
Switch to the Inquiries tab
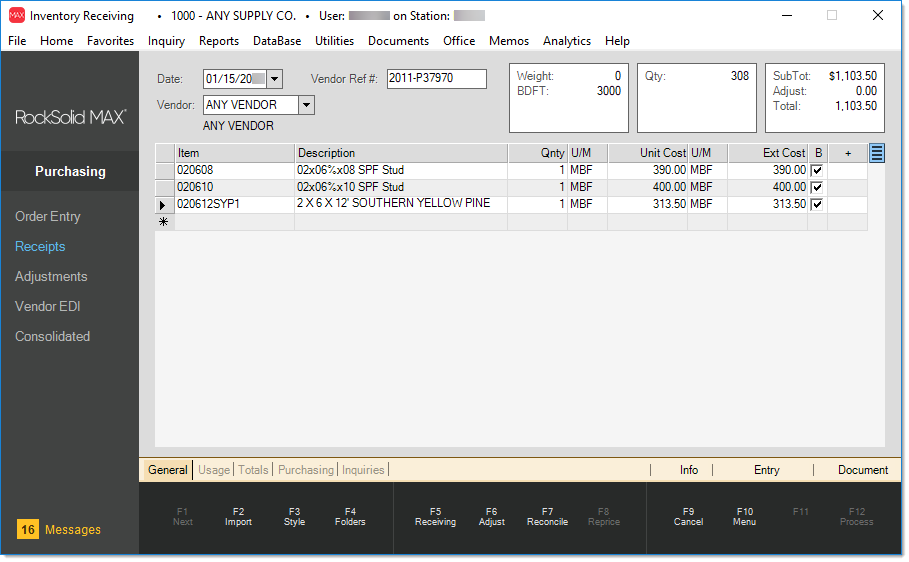point(363,470)
